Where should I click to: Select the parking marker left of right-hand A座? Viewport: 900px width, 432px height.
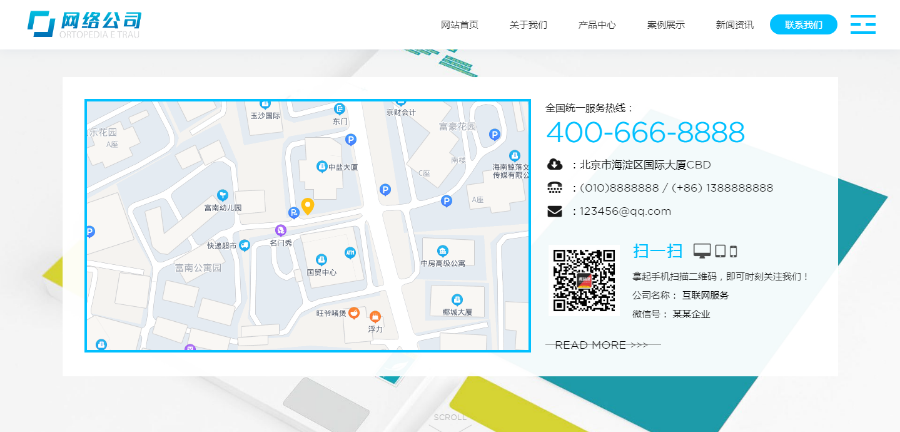click(446, 201)
